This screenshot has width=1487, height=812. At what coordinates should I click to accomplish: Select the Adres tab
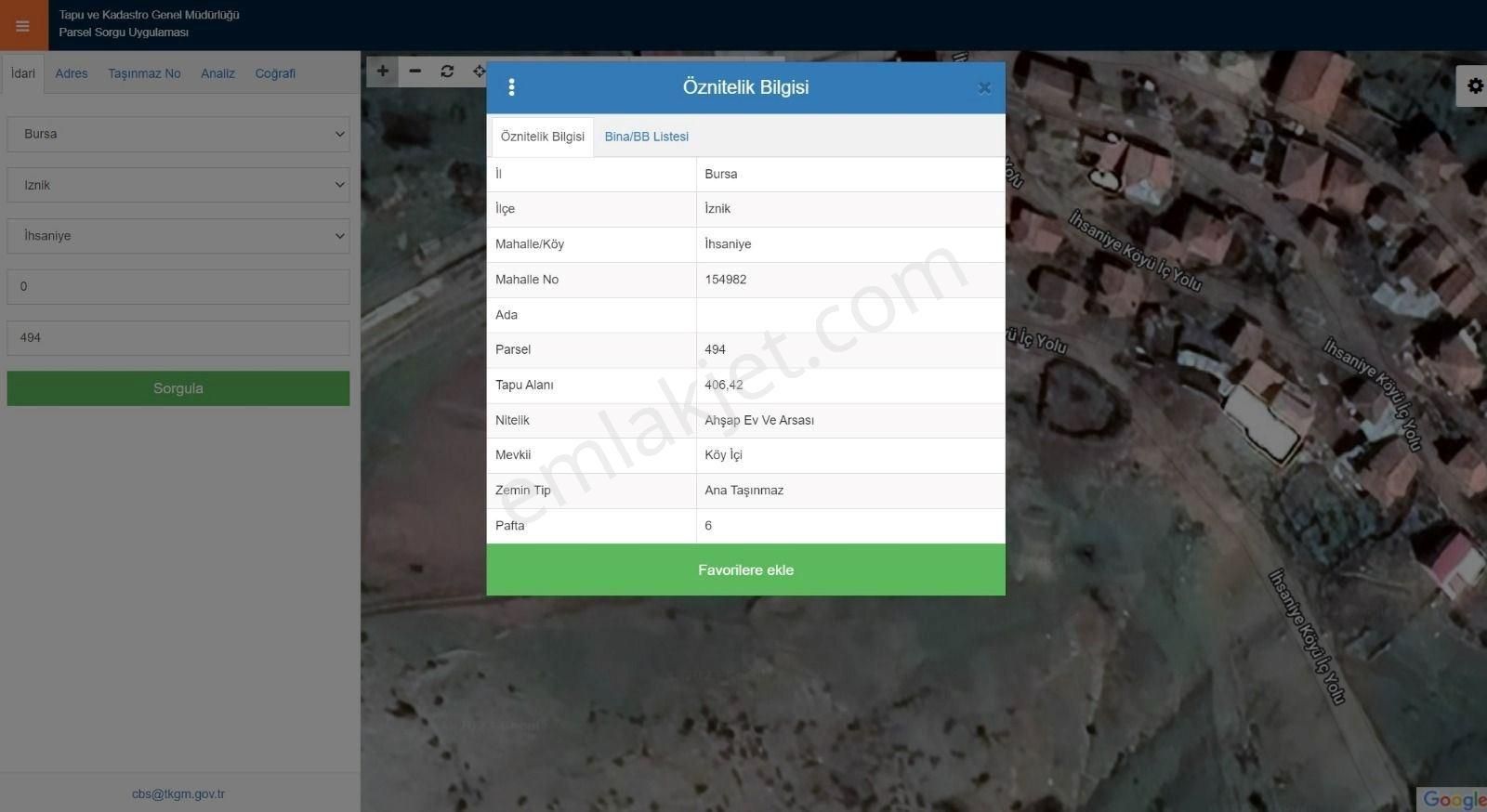pyautogui.click(x=72, y=73)
